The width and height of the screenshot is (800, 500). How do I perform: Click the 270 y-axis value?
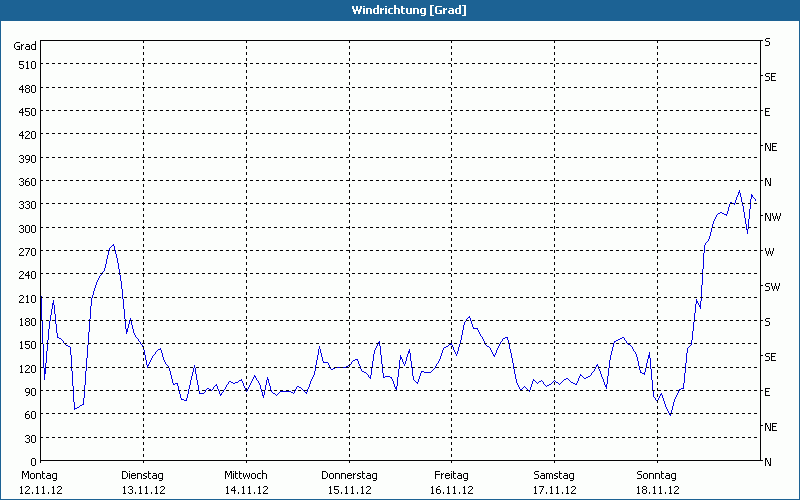[28, 252]
